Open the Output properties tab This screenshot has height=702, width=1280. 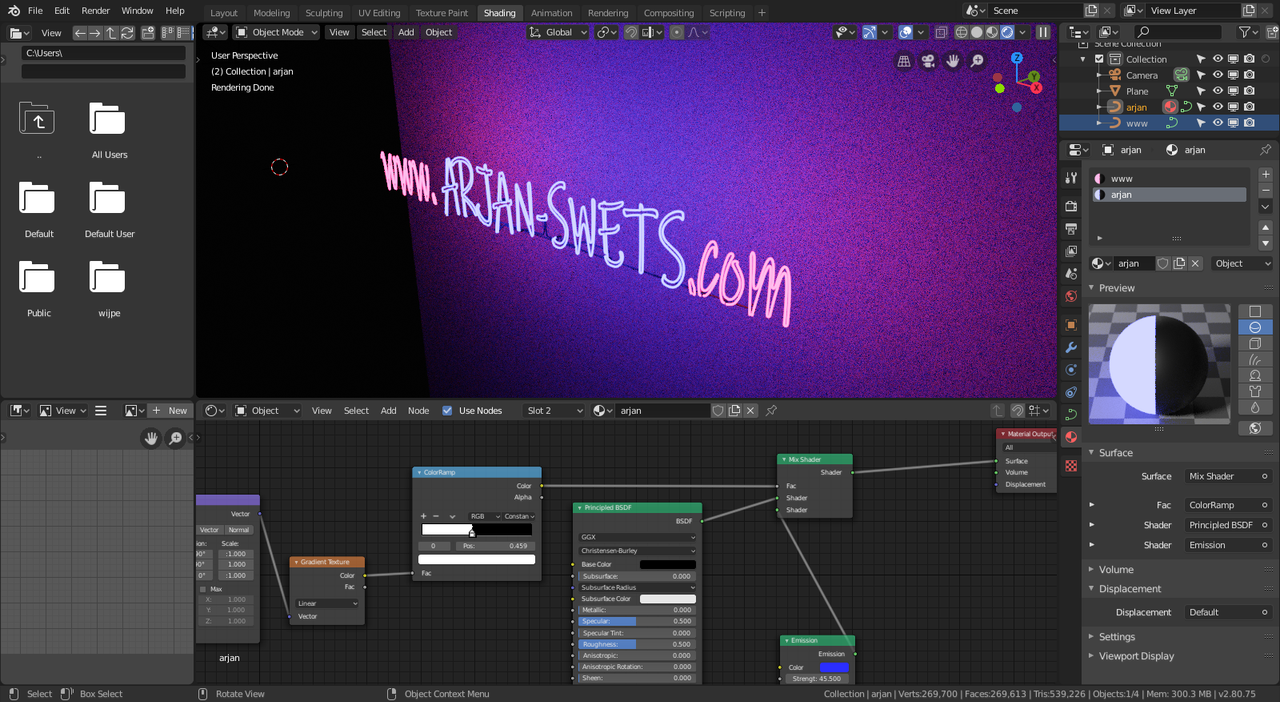coord(1071,229)
